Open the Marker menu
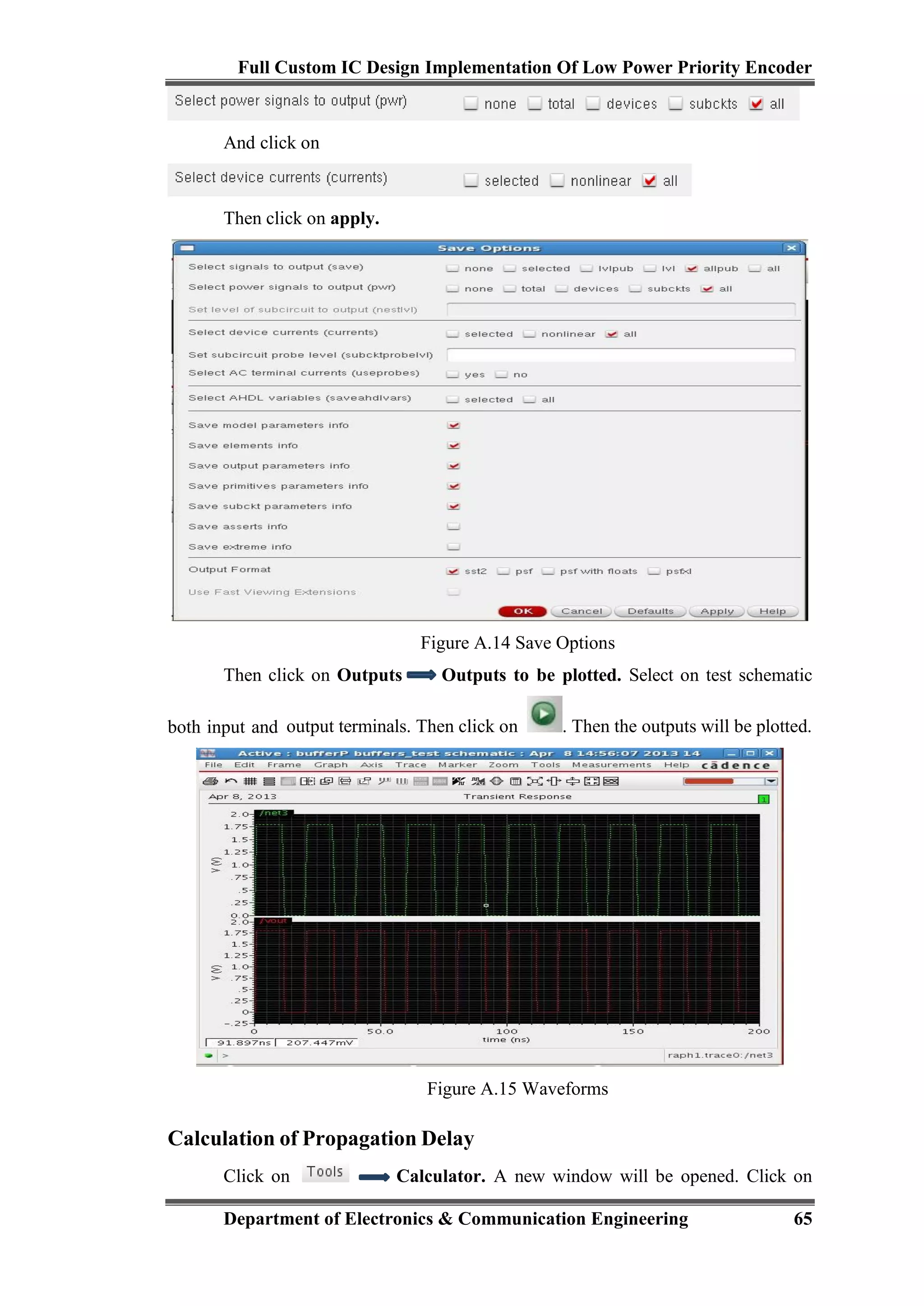 (x=457, y=765)
